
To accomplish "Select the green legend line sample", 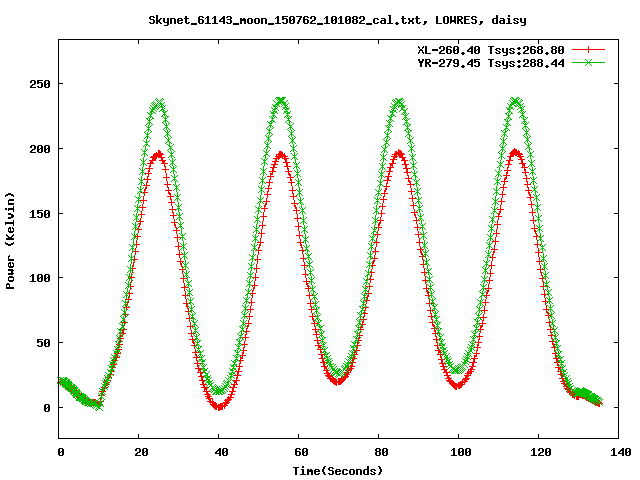I will pyautogui.click(x=590, y=62).
